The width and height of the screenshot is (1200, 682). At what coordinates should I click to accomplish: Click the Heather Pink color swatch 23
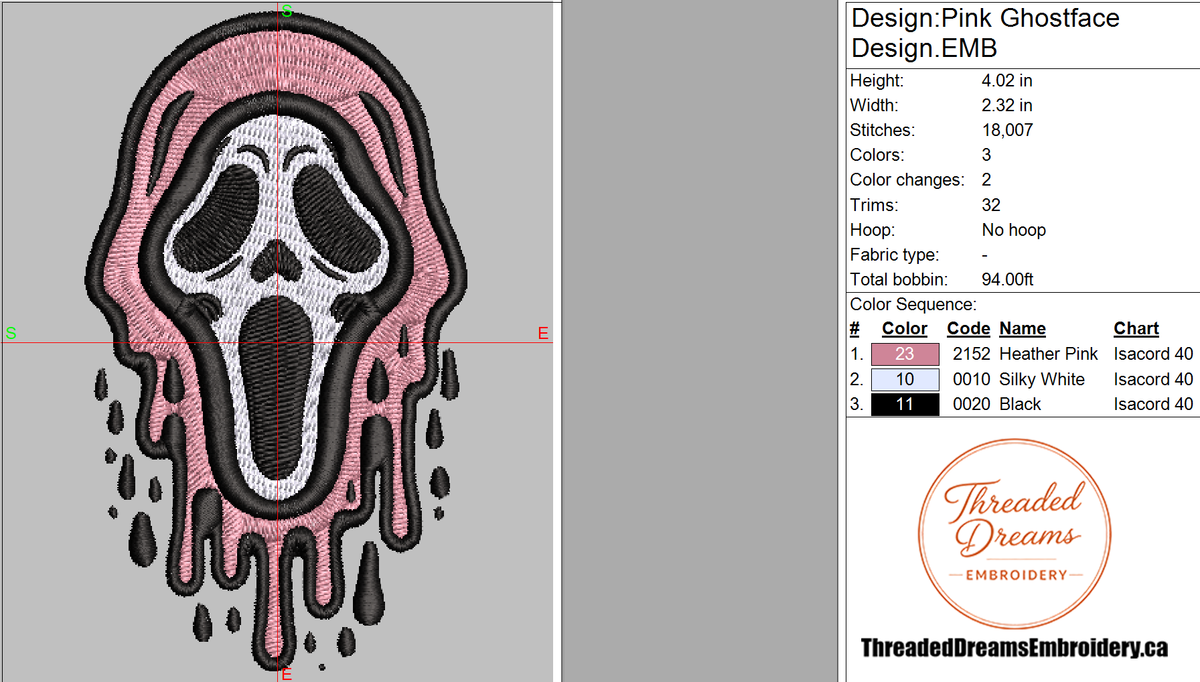point(905,354)
